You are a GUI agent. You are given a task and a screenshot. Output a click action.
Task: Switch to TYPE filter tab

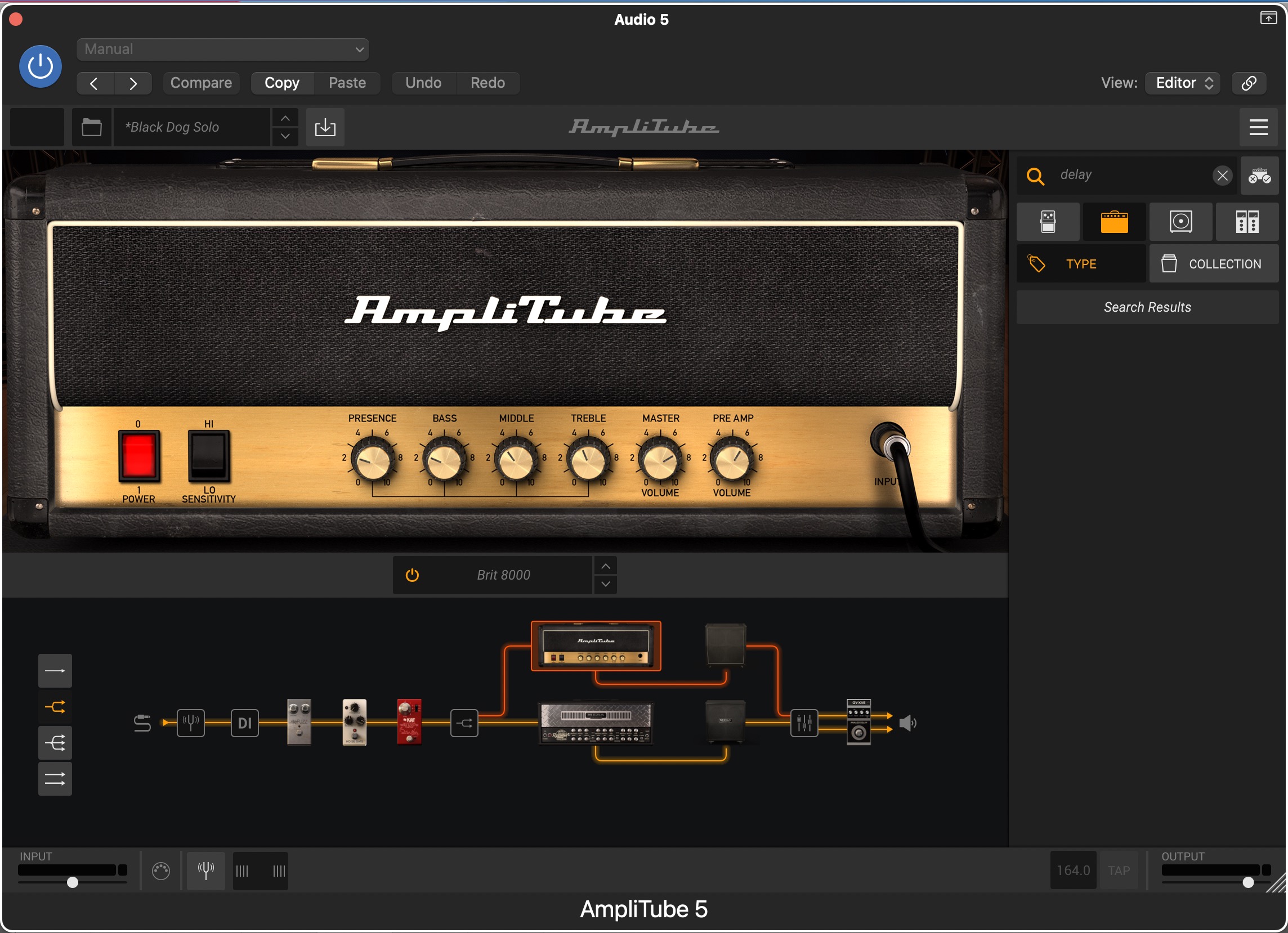tap(1081, 264)
